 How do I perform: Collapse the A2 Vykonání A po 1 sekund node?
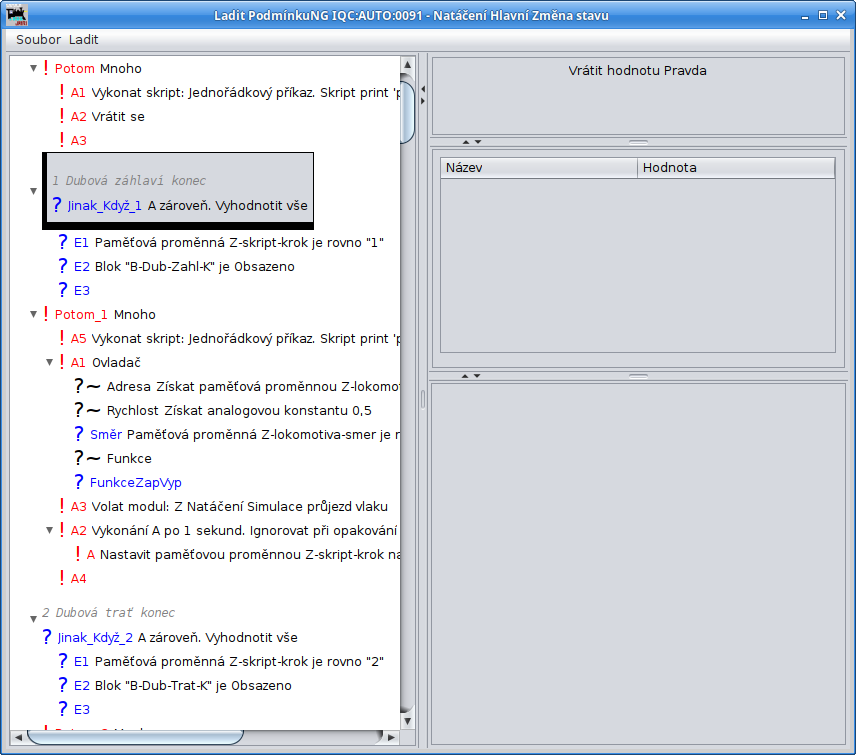click(50, 531)
